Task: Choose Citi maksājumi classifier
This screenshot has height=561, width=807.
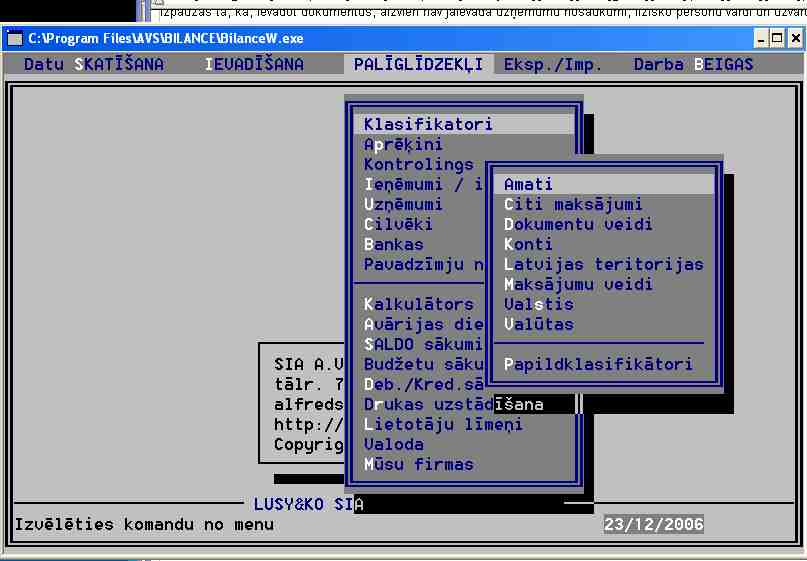Action: click(573, 204)
